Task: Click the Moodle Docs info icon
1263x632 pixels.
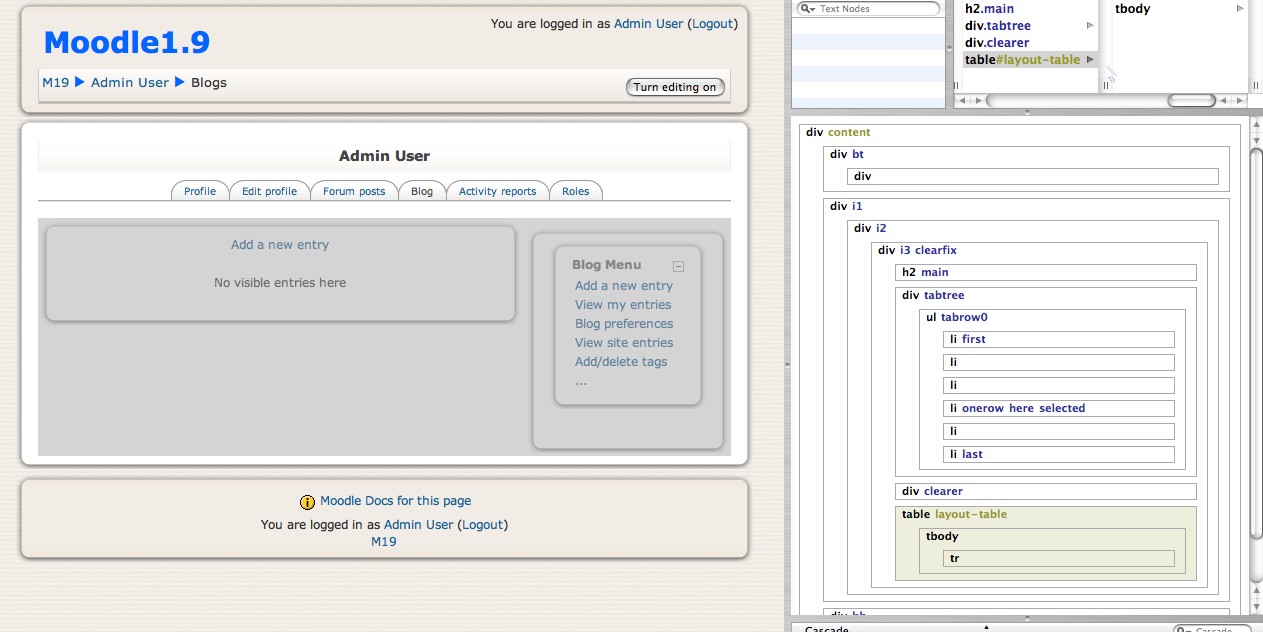Action: 307,502
